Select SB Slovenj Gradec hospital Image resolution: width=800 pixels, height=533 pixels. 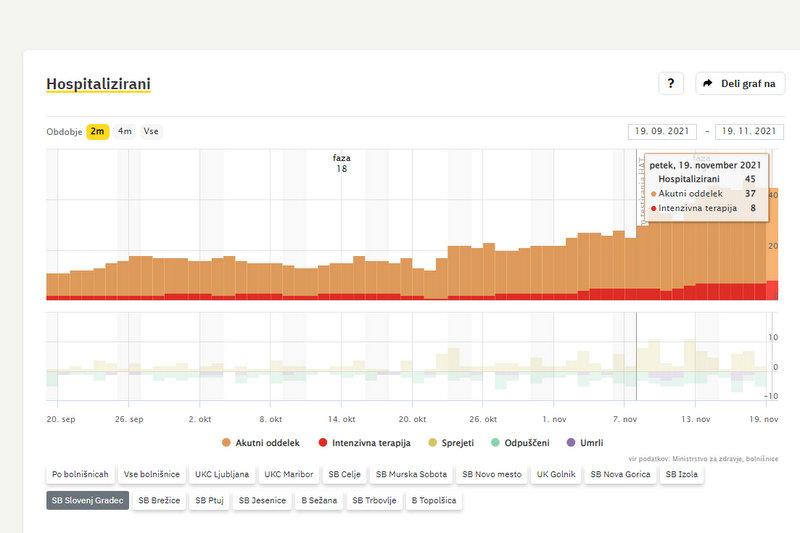(x=88, y=500)
